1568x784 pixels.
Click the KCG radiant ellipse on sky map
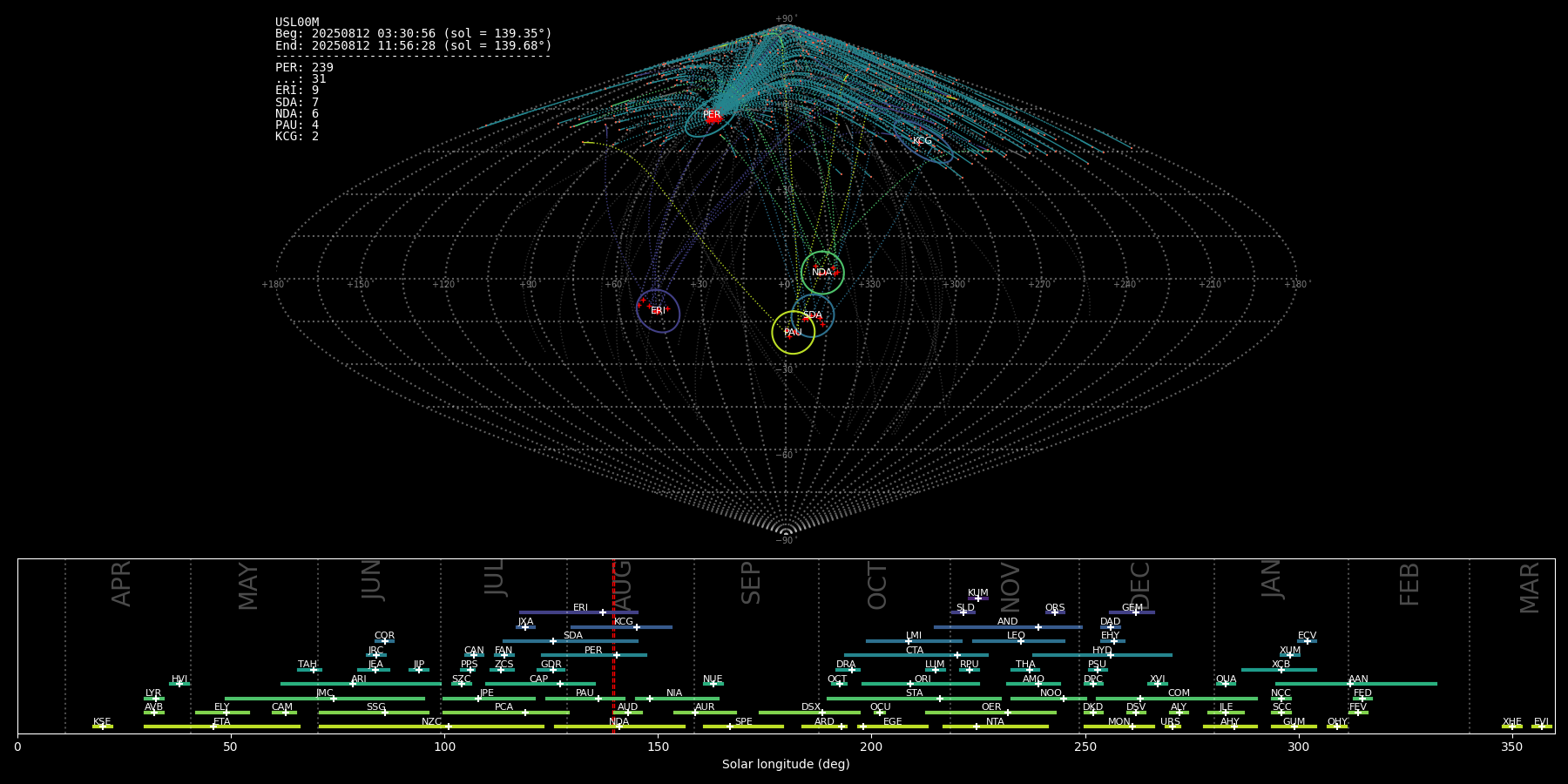(923, 141)
